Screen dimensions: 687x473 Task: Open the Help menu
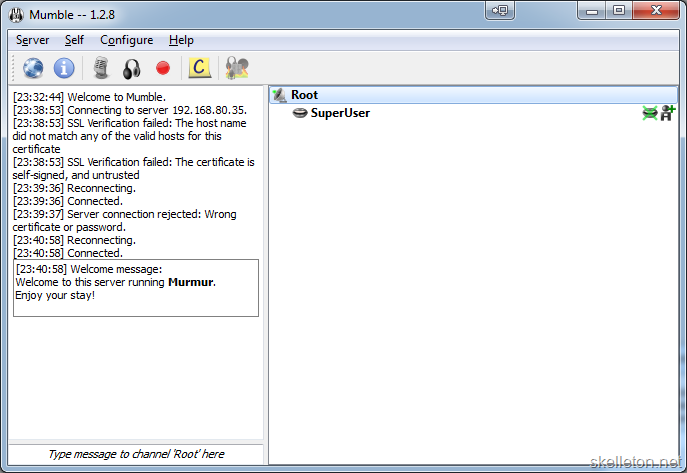[181, 40]
